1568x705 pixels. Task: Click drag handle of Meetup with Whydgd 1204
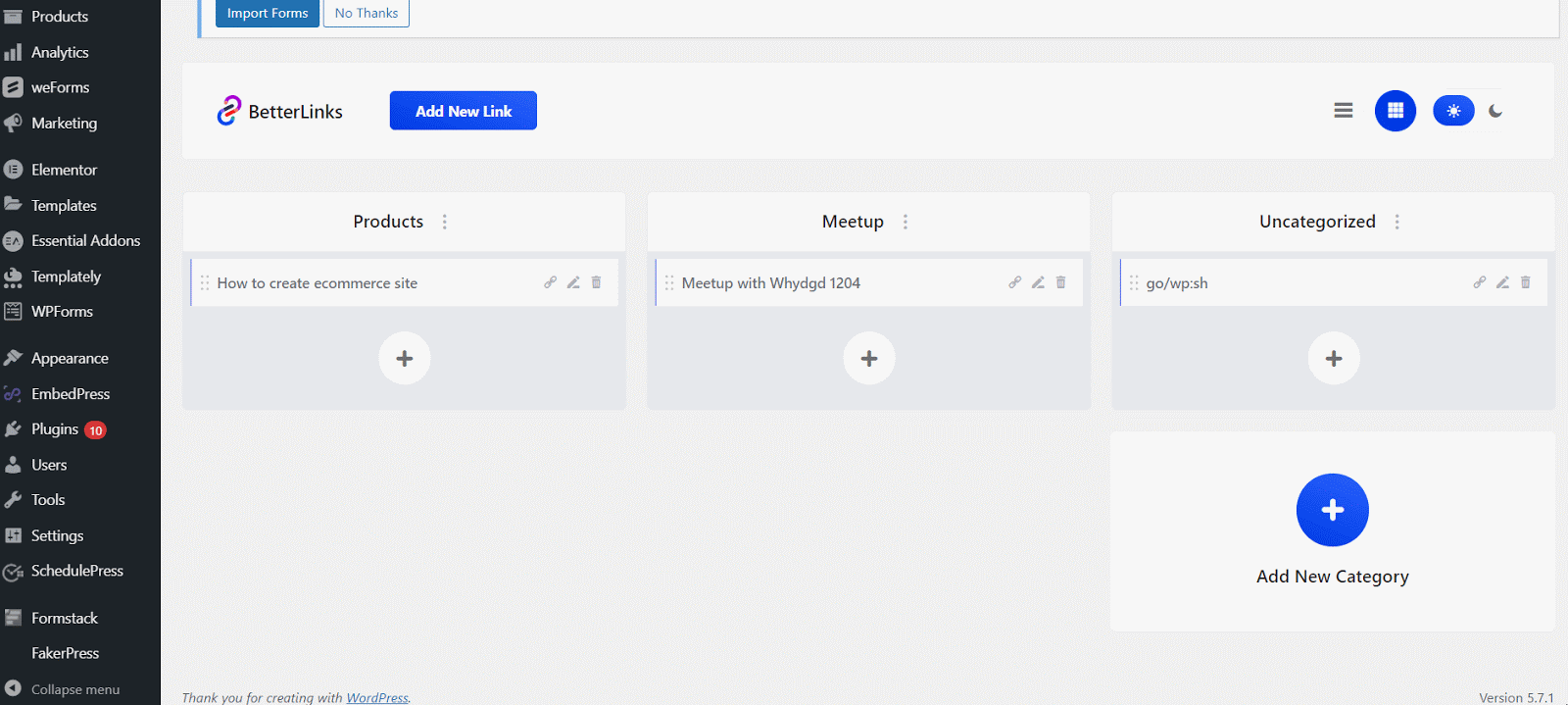(669, 282)
